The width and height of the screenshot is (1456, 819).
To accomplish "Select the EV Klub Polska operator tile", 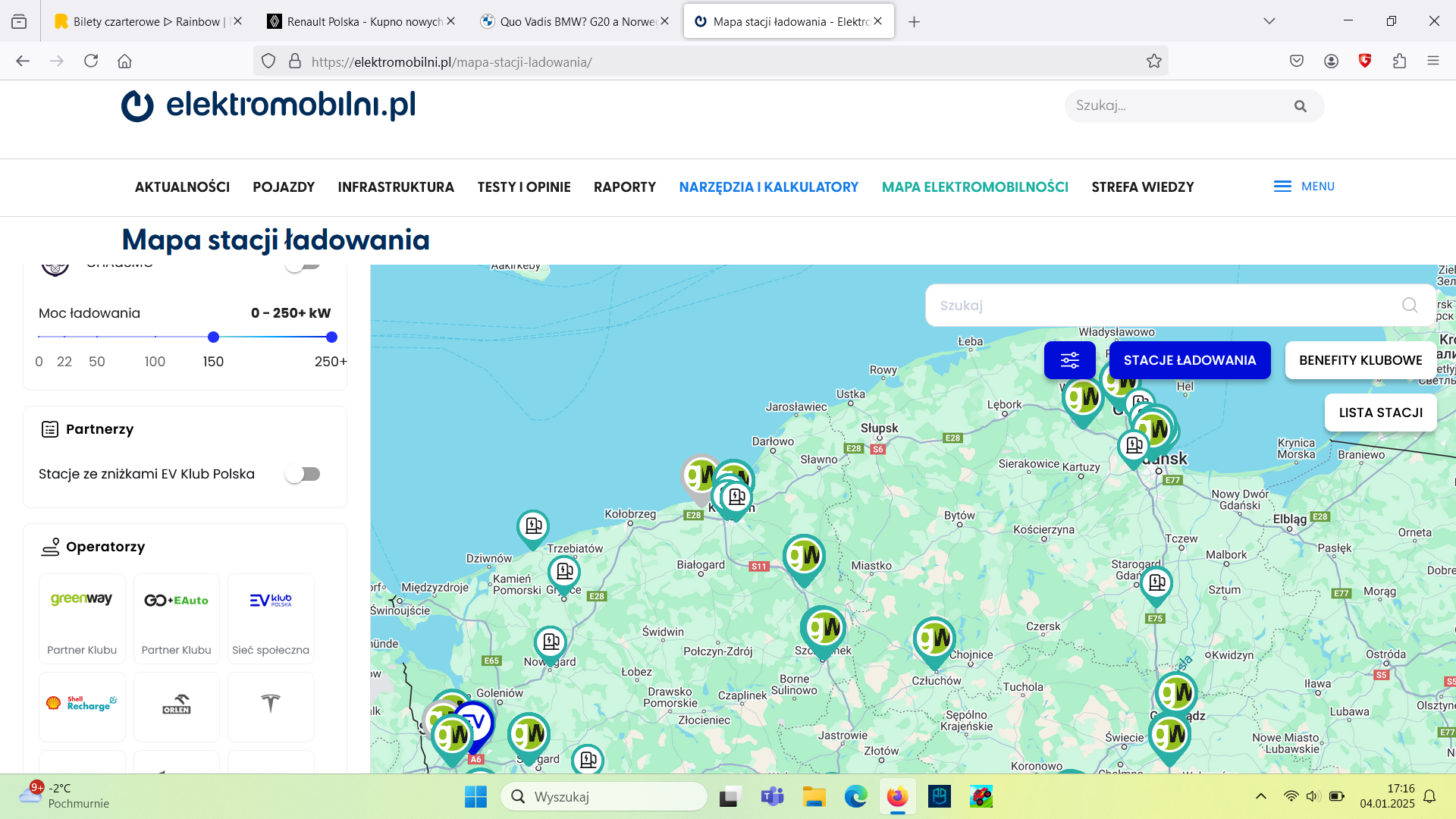I will pyautogui.click(x=271, y=618).
